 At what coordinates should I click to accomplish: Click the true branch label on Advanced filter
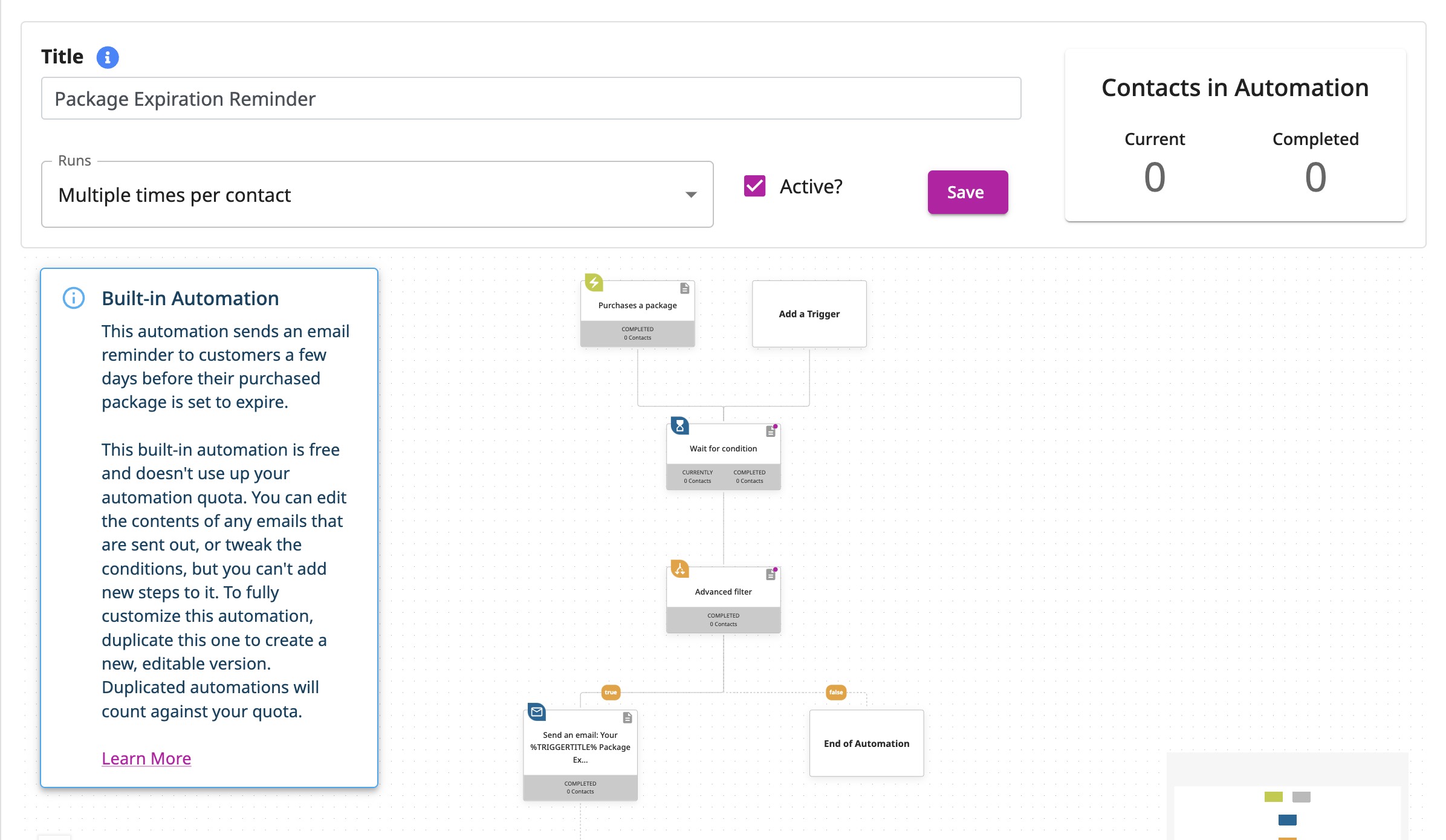pyautogui.click(x=610, y=693)
